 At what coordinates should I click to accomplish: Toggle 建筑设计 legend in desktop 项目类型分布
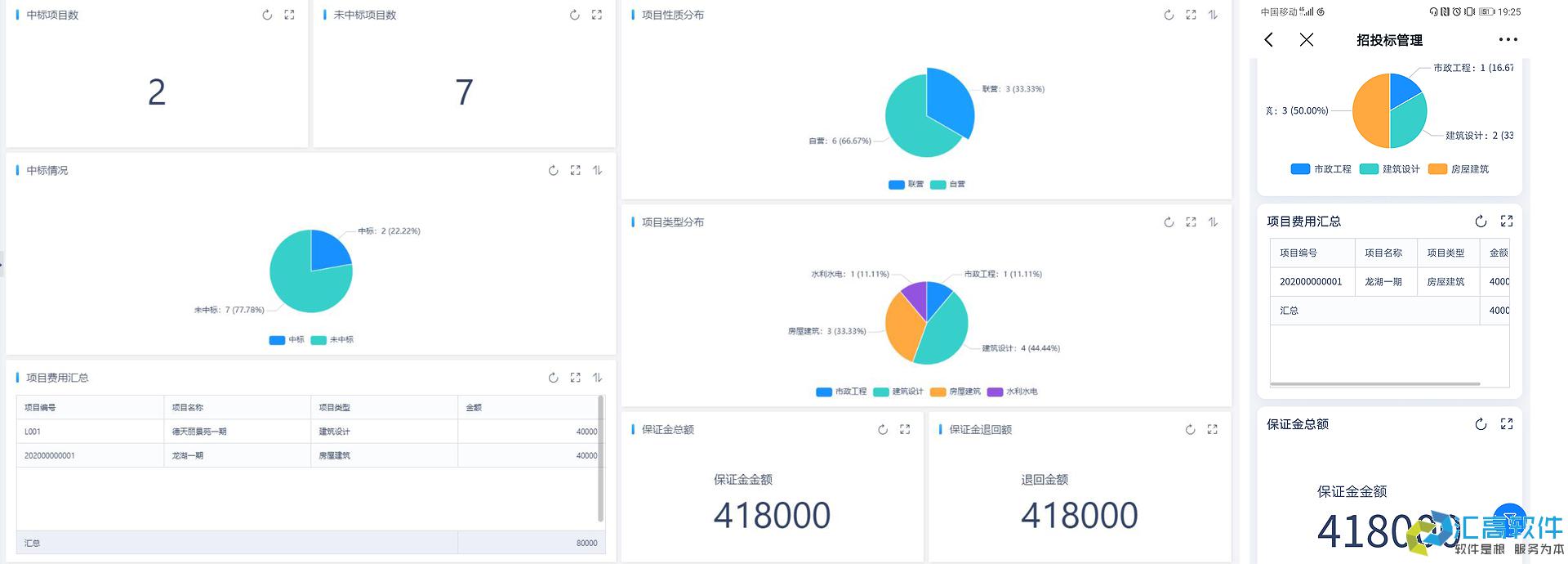898,392
